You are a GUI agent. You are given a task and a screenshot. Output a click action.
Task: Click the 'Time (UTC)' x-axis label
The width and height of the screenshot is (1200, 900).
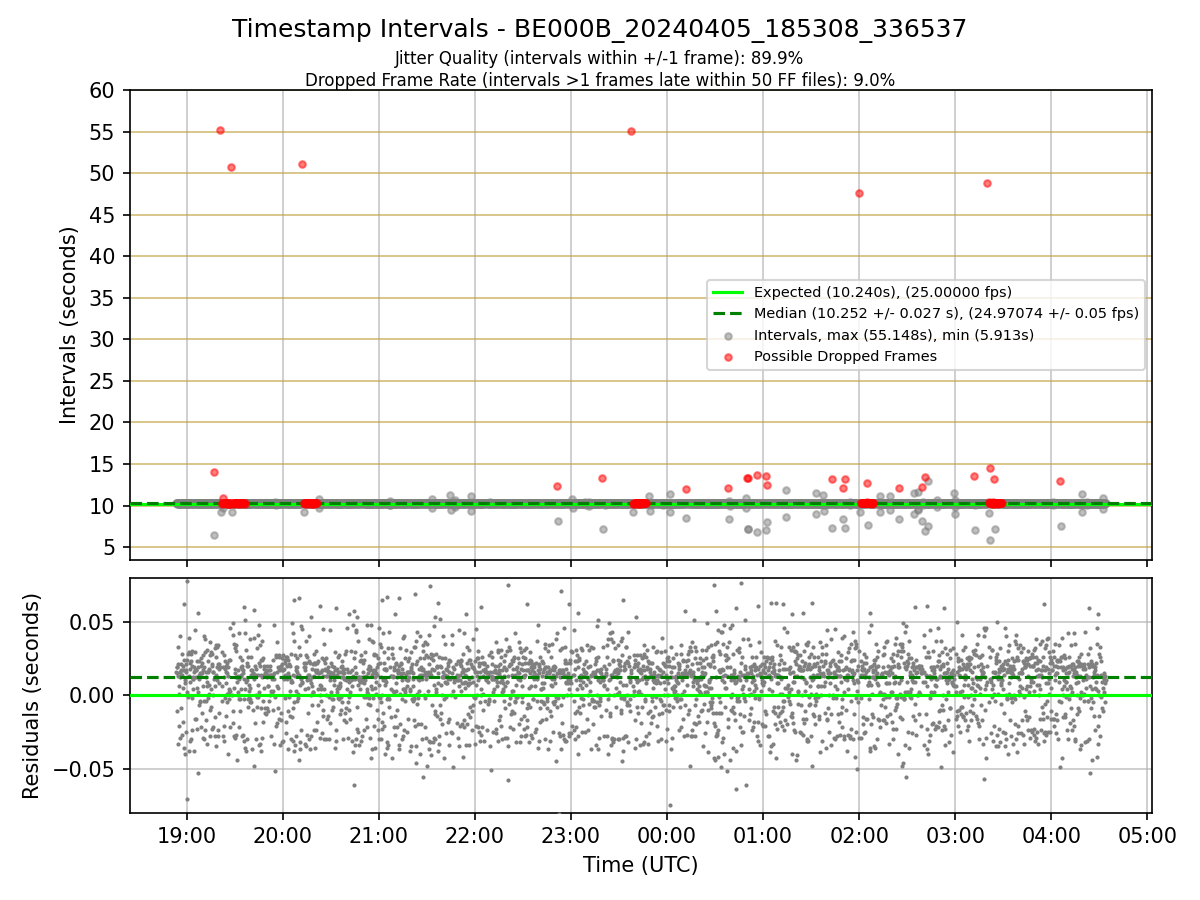tap(641, 865)
